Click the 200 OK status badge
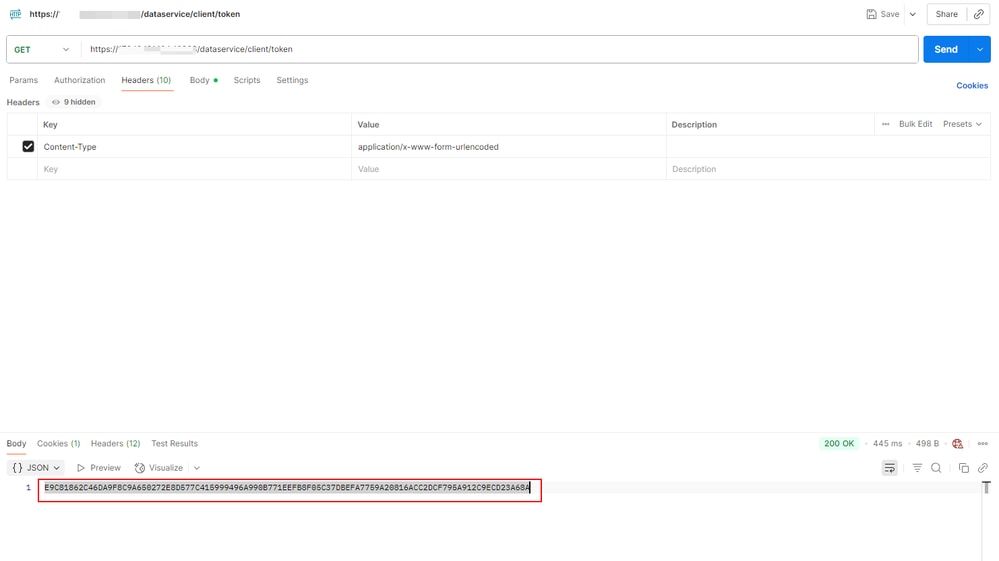The height and width of the screenshot is (561, 999). 838,444
